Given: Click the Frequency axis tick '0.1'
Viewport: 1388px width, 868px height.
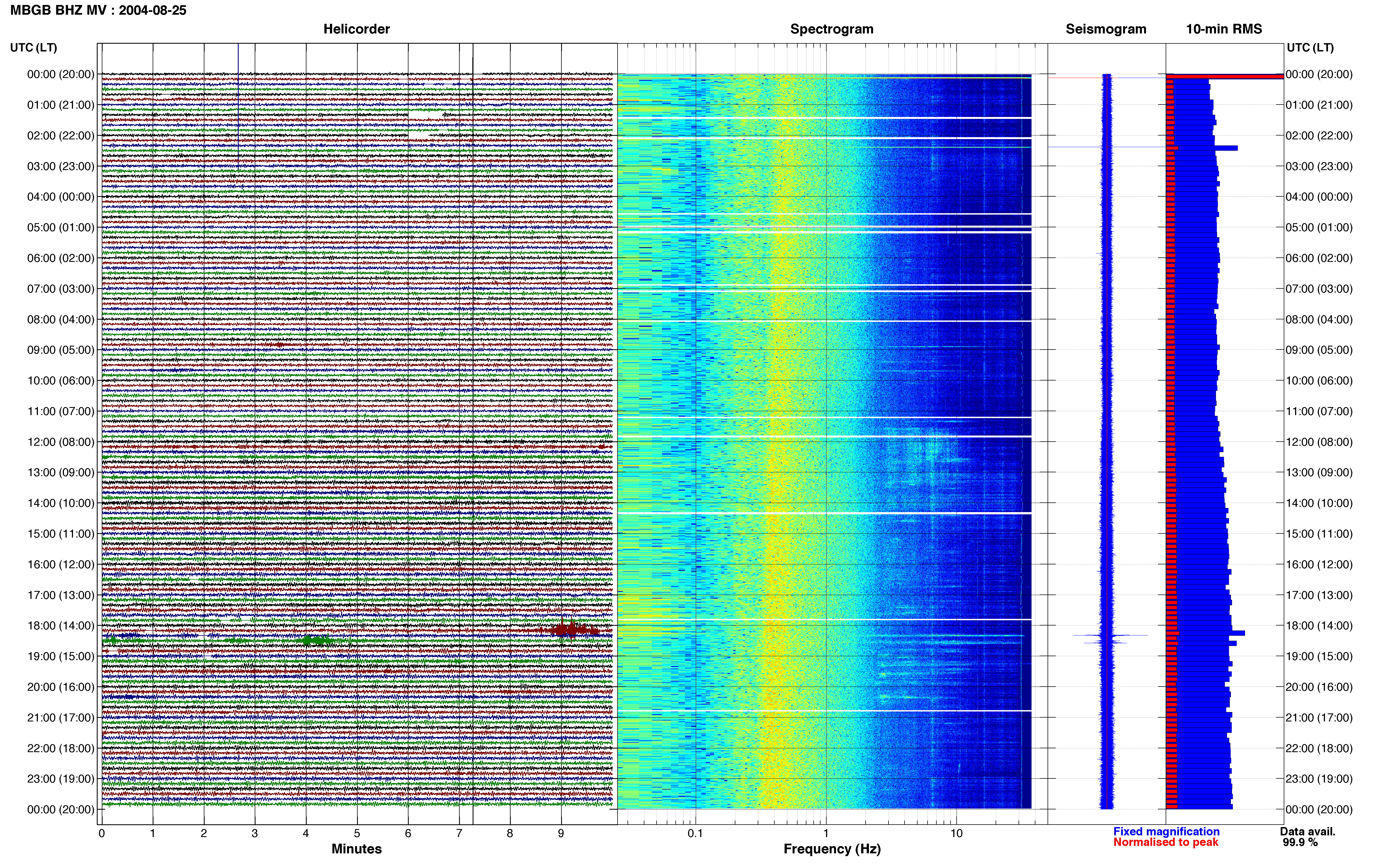Looking at the screenshot, I should (x=695, y=833).
